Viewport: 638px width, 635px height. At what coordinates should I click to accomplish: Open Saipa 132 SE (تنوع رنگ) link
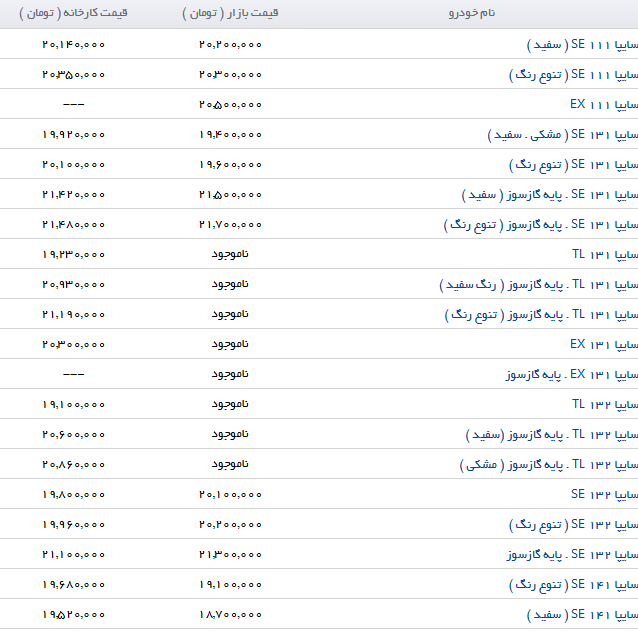pos(573,524)
